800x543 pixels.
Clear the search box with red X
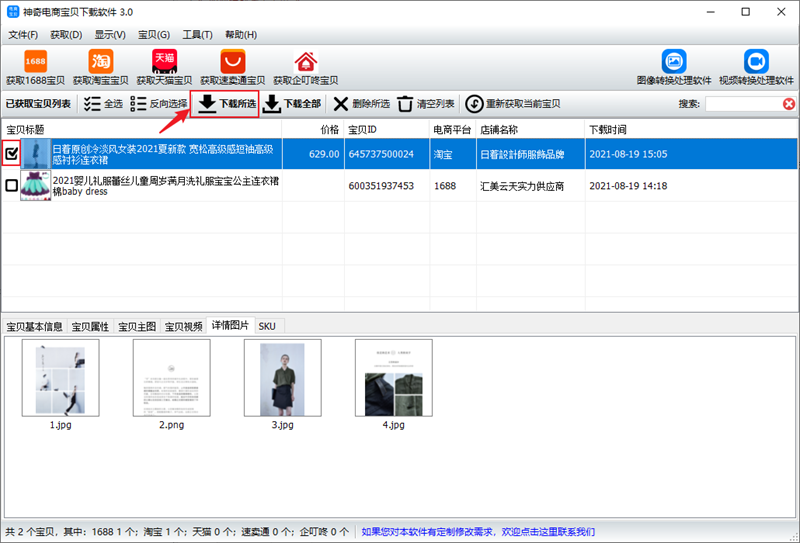(789, 104)
